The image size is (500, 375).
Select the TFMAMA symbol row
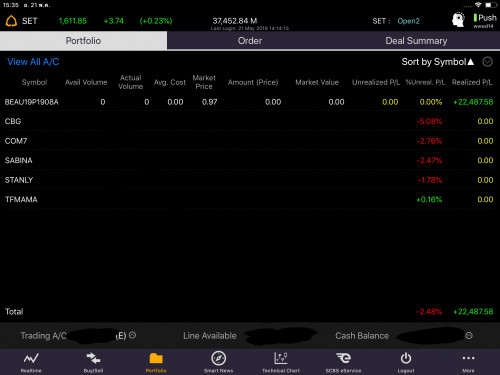pyautogui.click(x=21, y=199)
